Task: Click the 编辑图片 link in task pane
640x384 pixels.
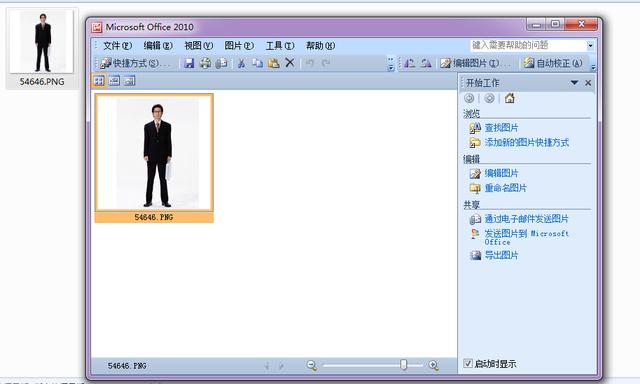Action: point(501,173)
